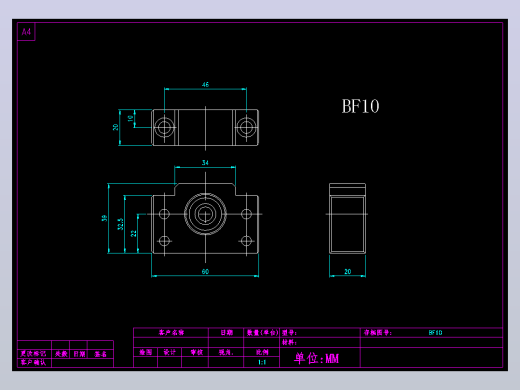Select the 比例 scale label
Viewport: 520px width, 390px height.
262,352
